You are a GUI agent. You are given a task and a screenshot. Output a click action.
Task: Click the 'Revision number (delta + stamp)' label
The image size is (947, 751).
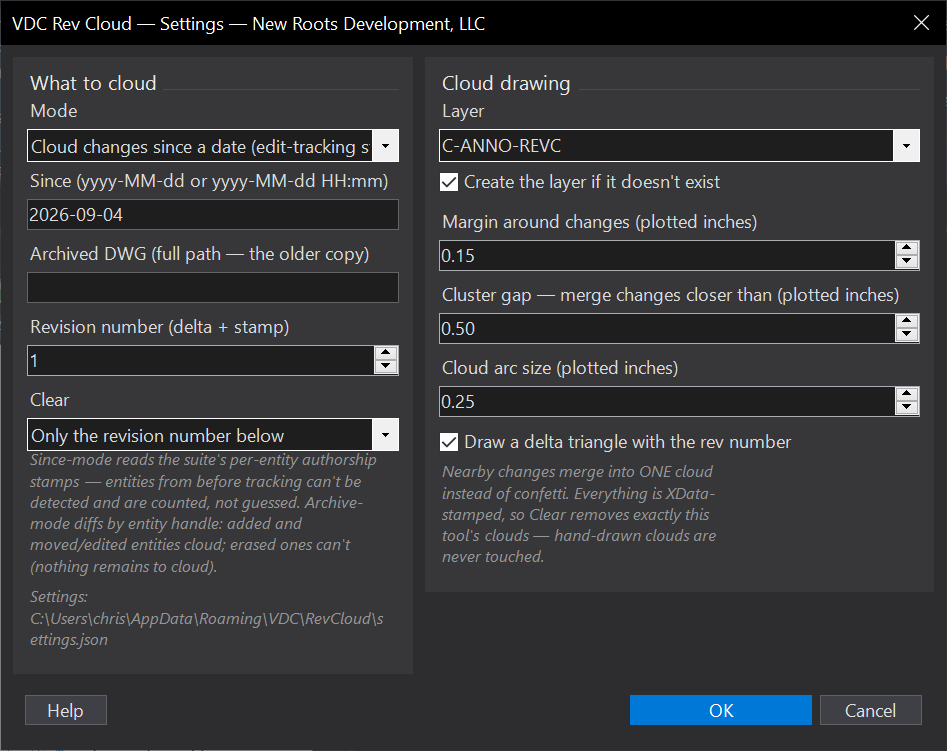click(159, 327)
